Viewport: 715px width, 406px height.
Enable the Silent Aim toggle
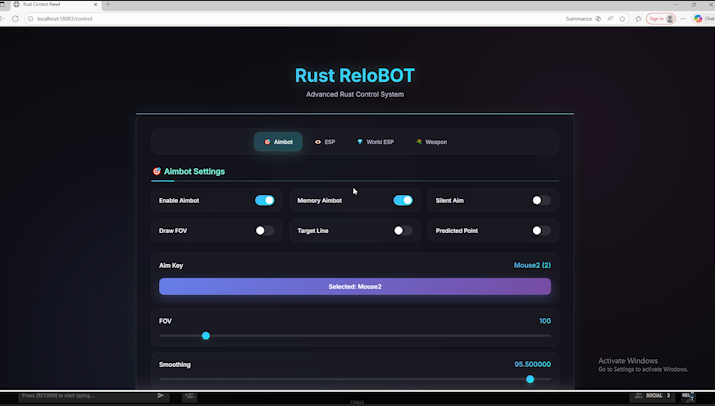tap(541, 200)
